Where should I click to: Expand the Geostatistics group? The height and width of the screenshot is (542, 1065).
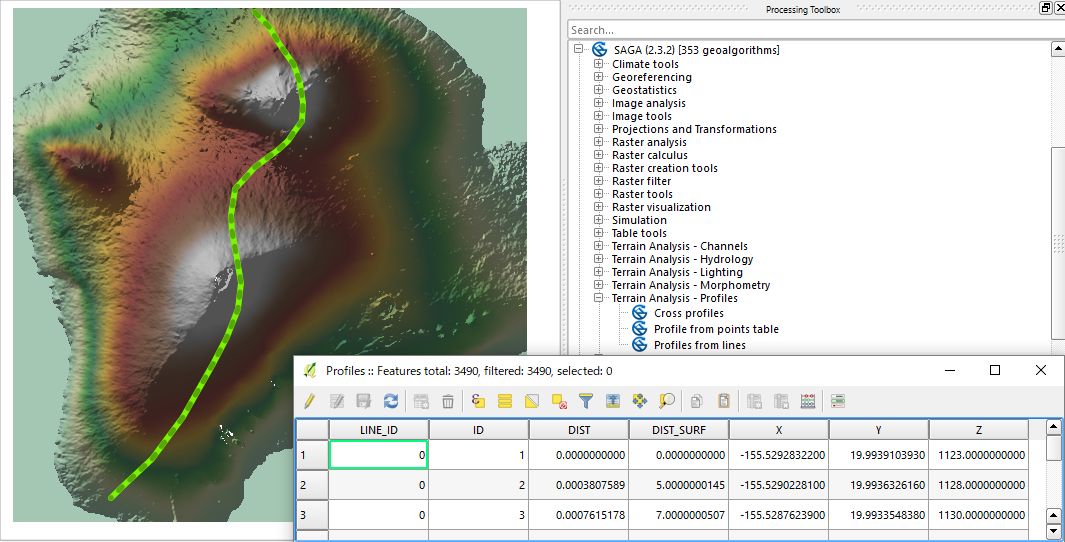tap(598, 90)
